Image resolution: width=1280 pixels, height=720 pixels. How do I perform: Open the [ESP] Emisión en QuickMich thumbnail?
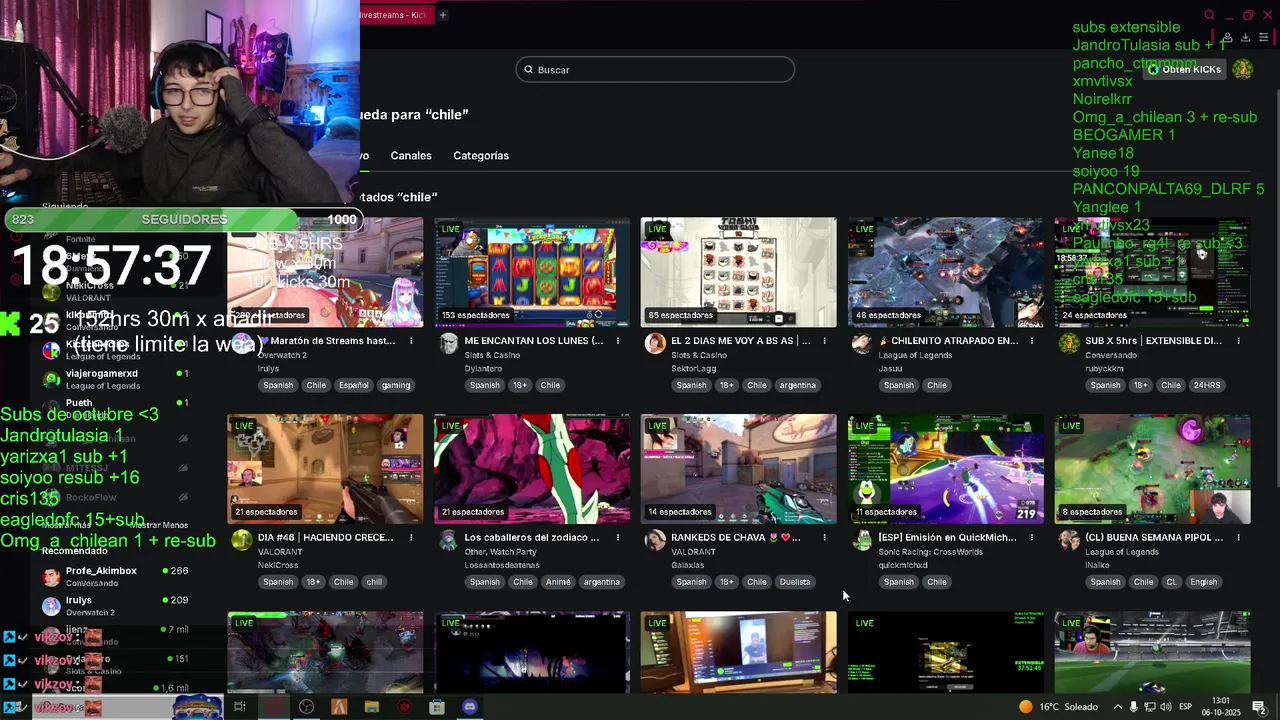coord(945,469)
